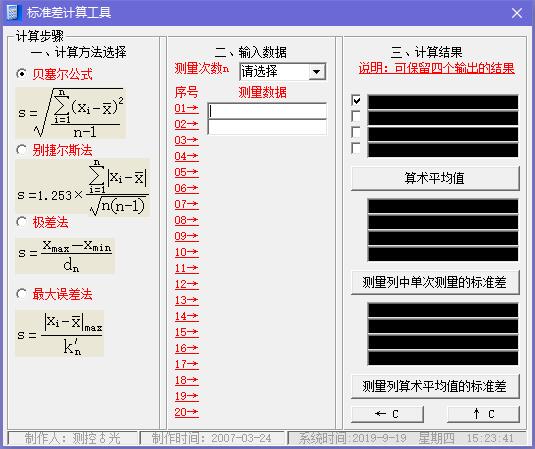Click sequence label 03→
Viewport: 535px width, 449px height.
[186, 140]
